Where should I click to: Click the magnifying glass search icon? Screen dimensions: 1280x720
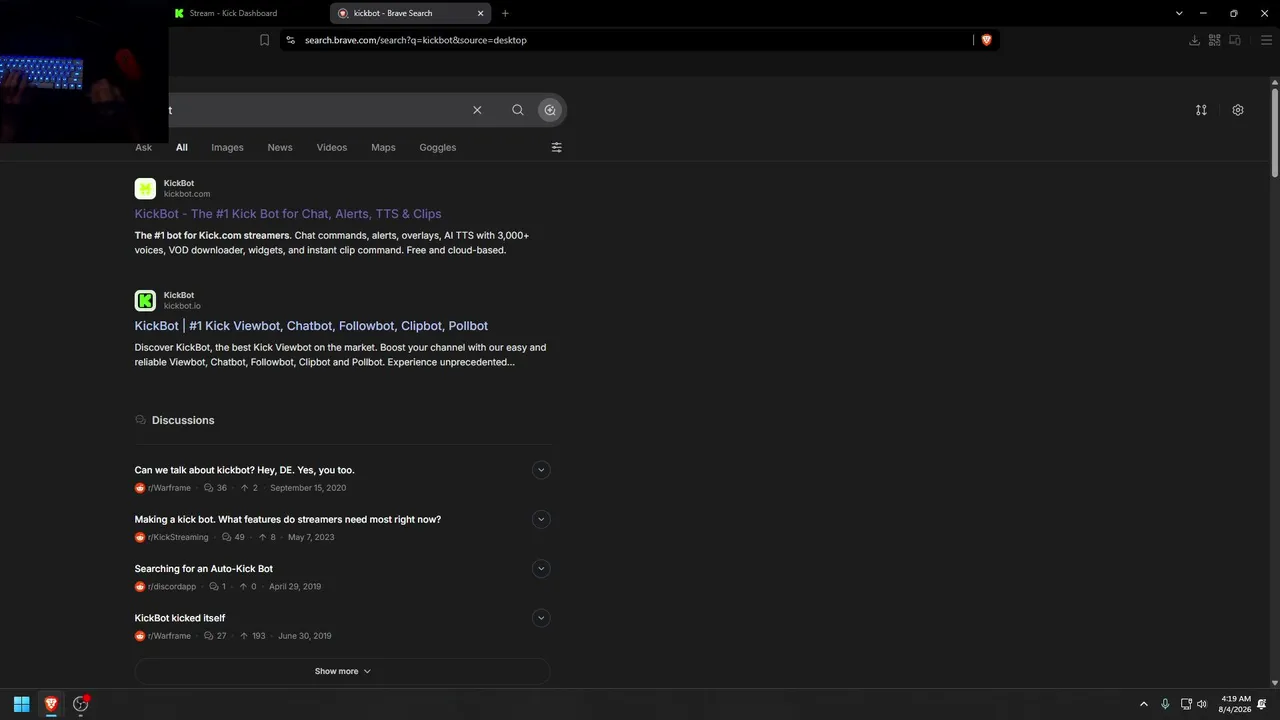[x=518, y=110]
